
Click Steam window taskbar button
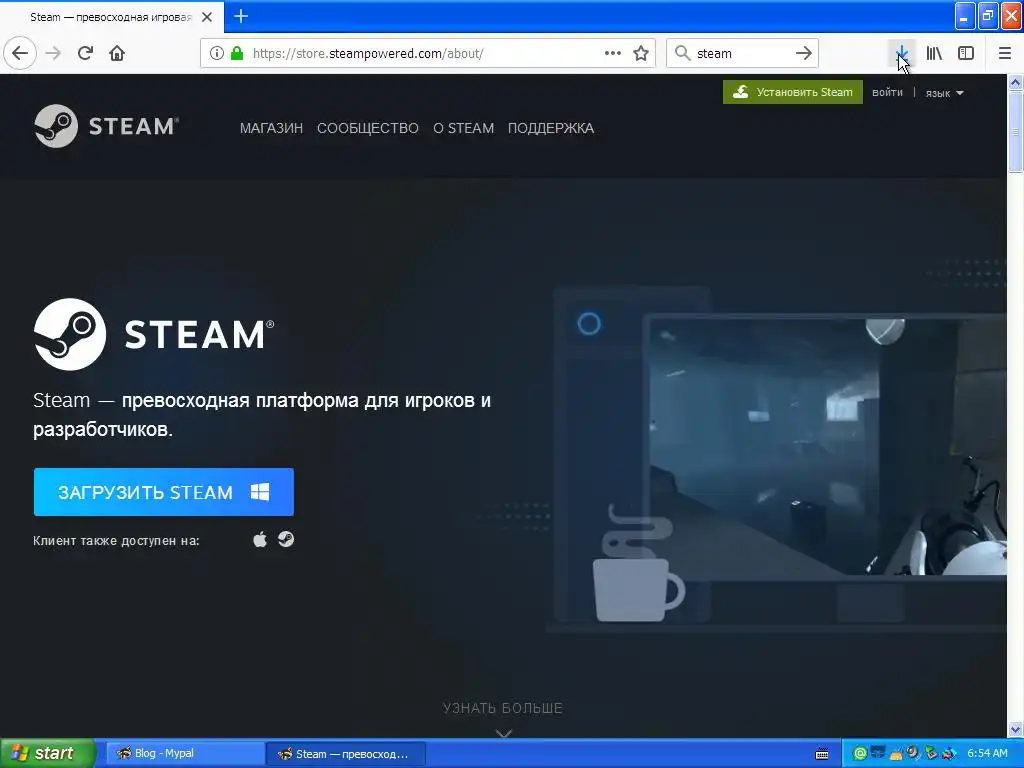346,754
